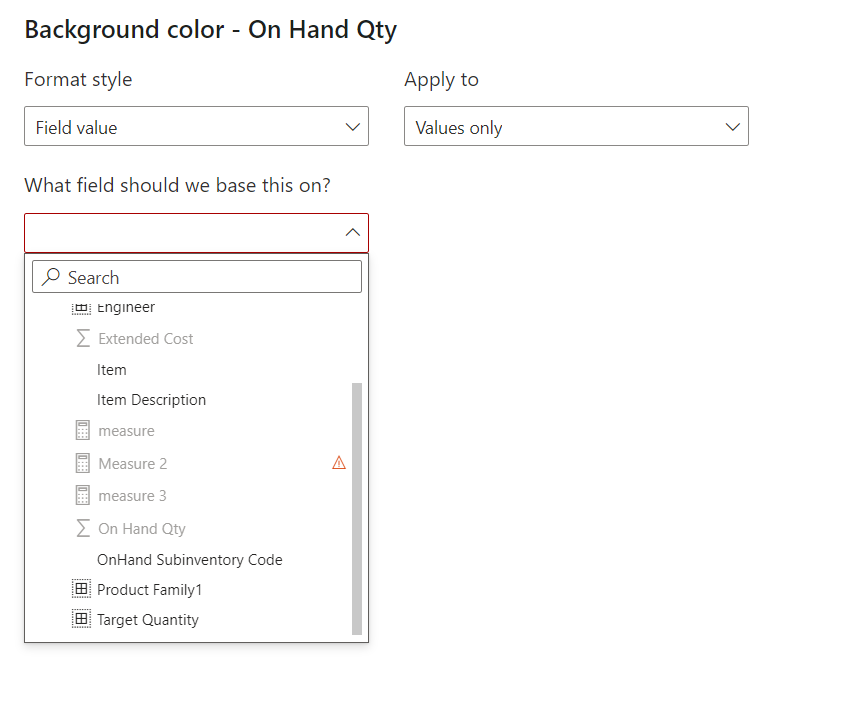Select Target Quantity table

coord(148,620)
